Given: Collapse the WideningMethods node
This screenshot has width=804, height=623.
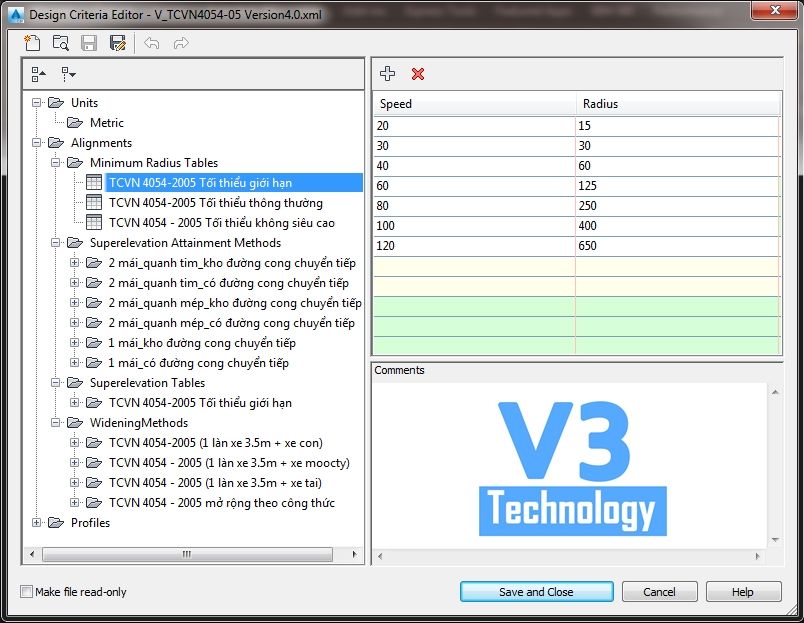Looking at the screenshot, I should [x=55, y=423].
